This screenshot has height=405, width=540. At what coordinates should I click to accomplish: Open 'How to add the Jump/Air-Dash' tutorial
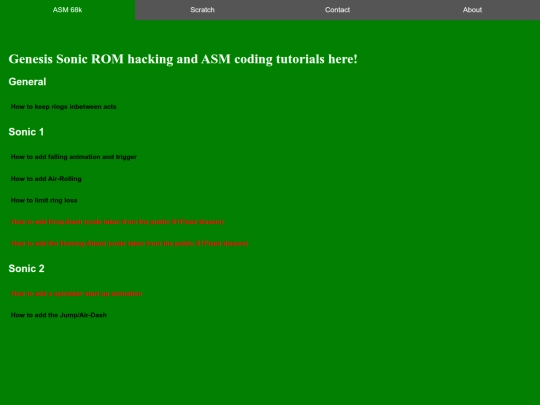click(59, 315)
